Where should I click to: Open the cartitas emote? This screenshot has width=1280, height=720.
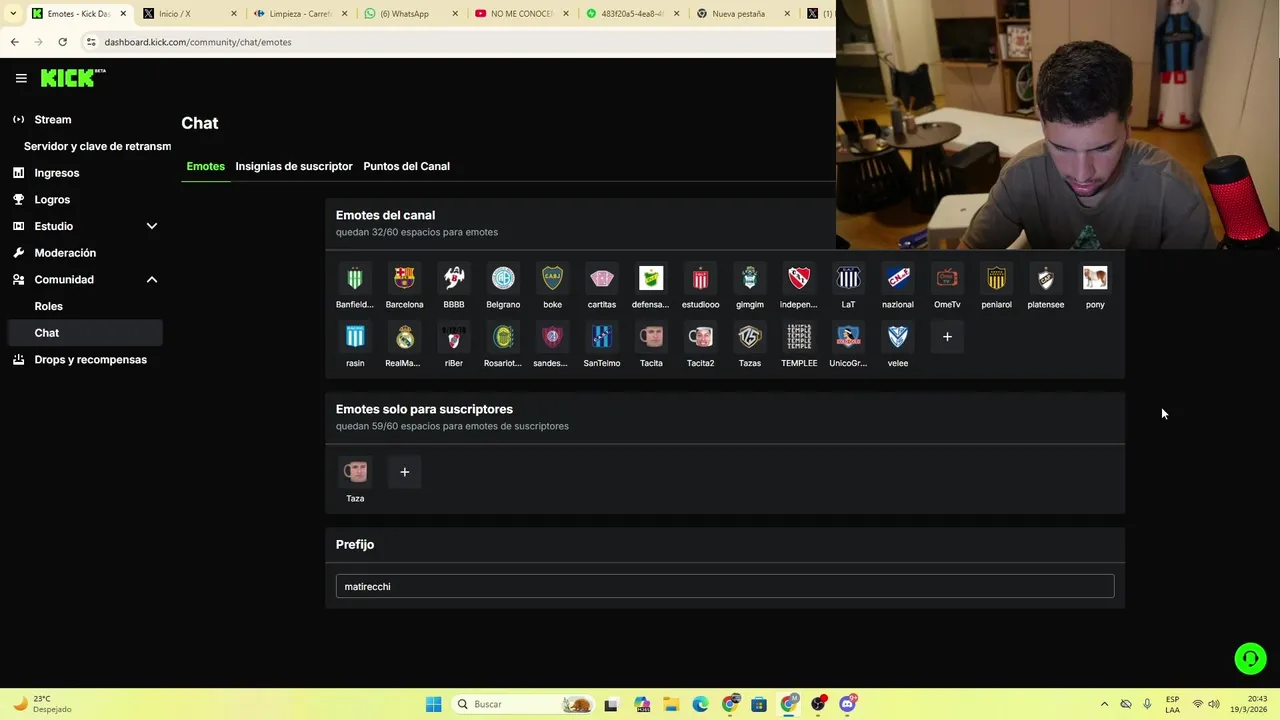pyautogui.click(x=602, y=278)
